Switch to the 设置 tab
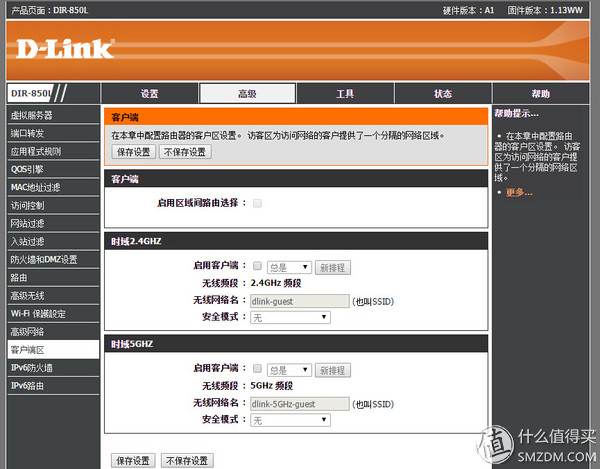The height and width of the screenshot is (469, 600). pyautogui.click(x=150, y=94)
